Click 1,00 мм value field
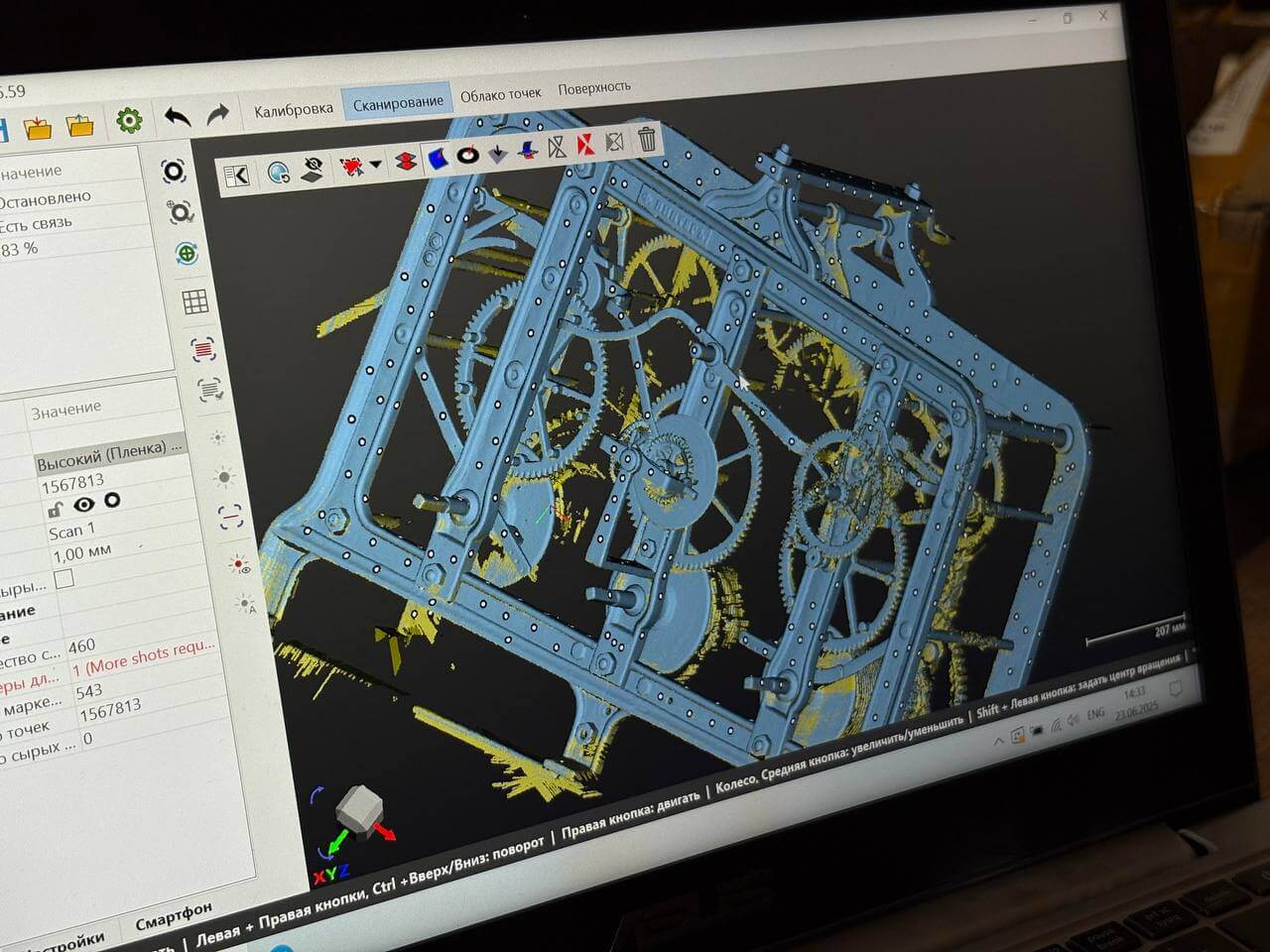The image size is (1270, 952). [82, 553]
